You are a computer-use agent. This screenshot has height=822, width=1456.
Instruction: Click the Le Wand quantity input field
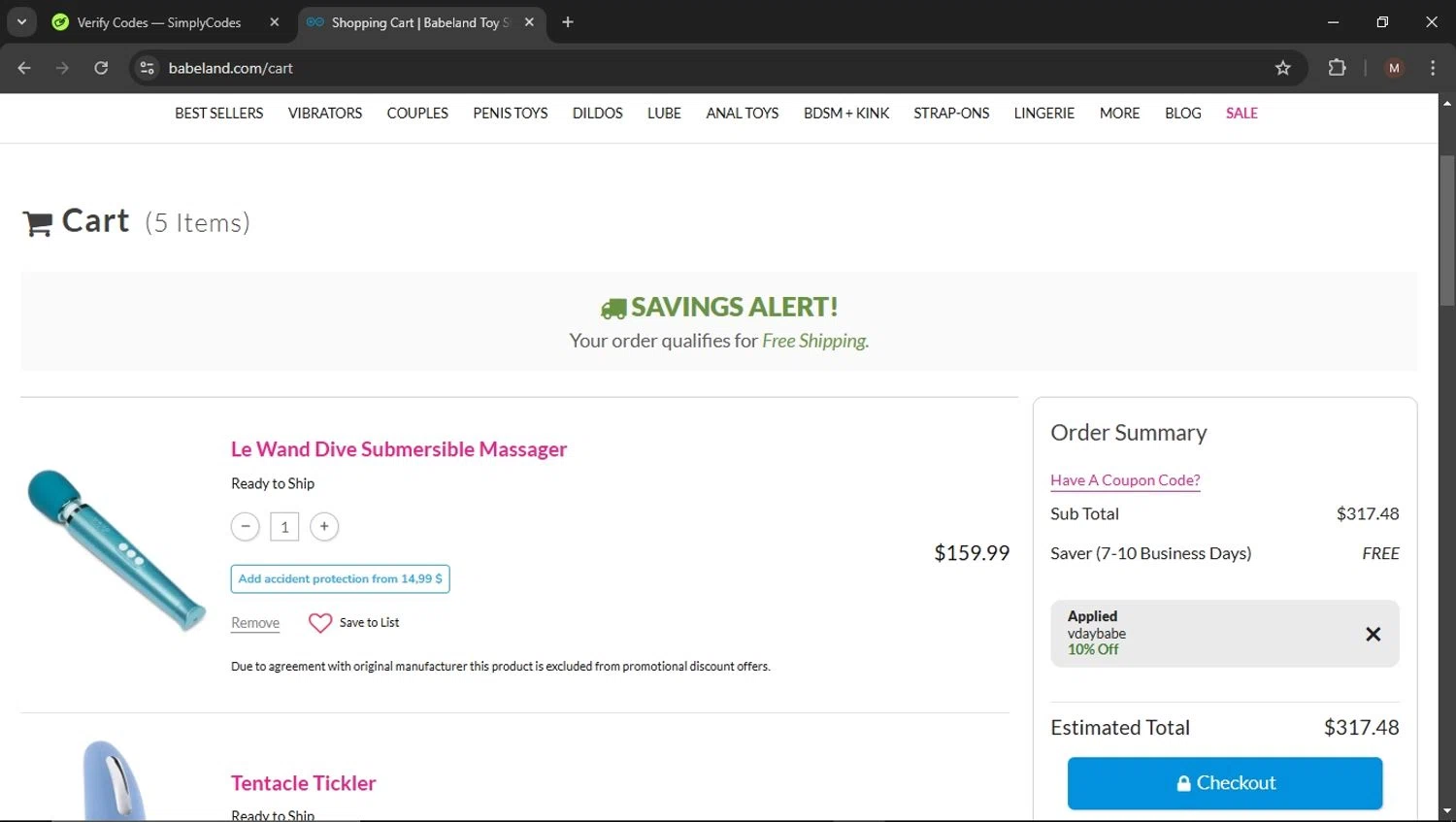pos(284,527)
